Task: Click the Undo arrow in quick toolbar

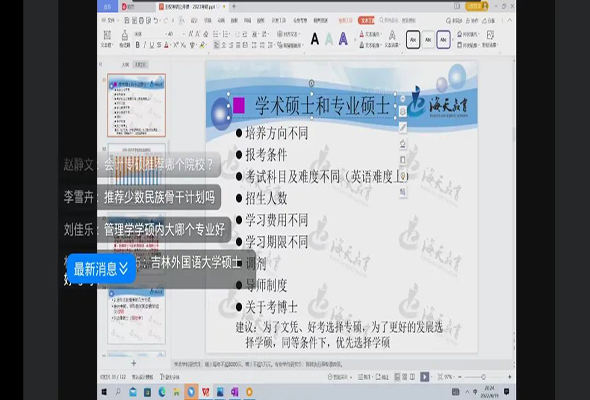Action: pos(156,20)
